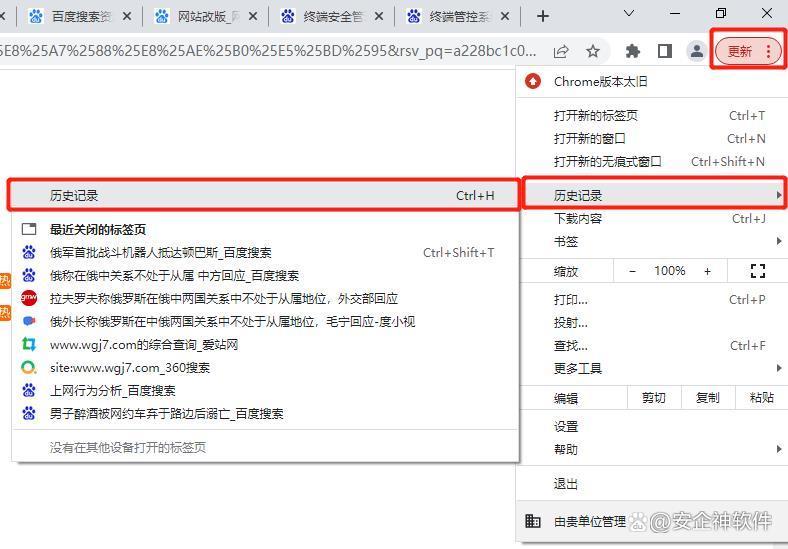This screenshot has height=549, width=788.
Task: Select 打开新的窗口 menu item
Action: coord(652,139)
